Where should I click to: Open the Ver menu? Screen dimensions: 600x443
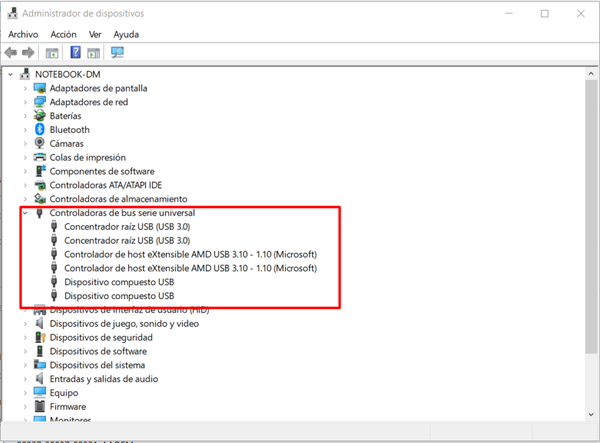95,34
